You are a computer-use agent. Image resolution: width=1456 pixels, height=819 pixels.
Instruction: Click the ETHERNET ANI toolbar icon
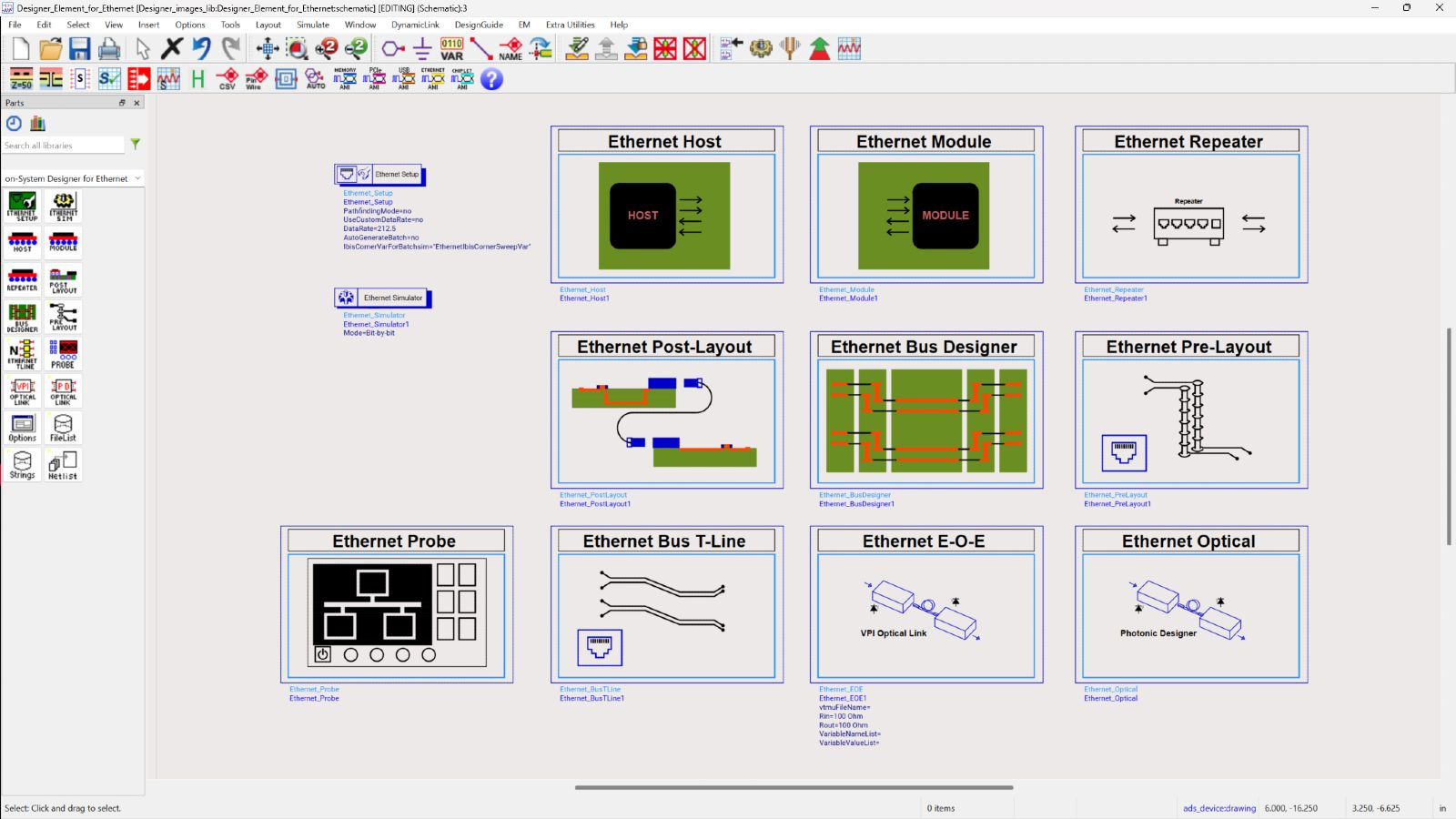433,79
